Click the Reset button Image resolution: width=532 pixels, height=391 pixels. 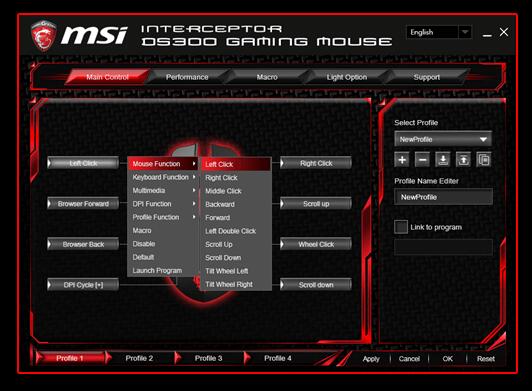point(486,358)
